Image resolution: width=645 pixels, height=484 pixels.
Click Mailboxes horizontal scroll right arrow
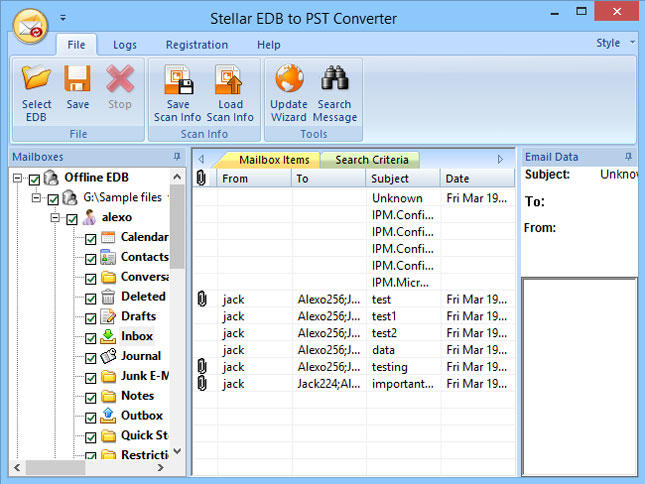(x=160, y=467)
